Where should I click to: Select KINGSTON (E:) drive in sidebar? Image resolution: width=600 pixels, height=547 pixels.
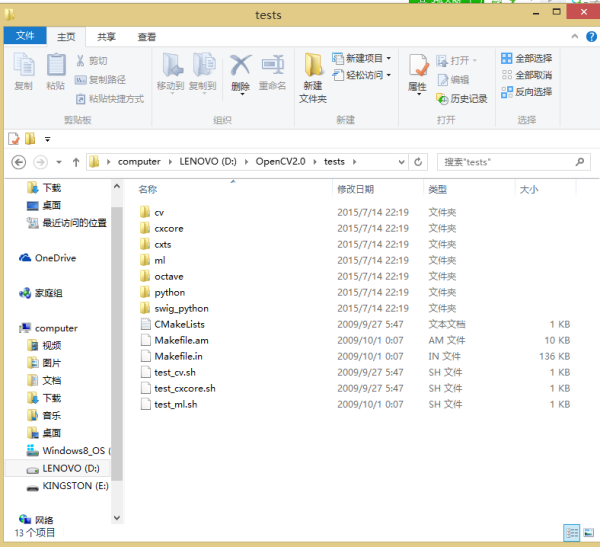click(67, 486)
